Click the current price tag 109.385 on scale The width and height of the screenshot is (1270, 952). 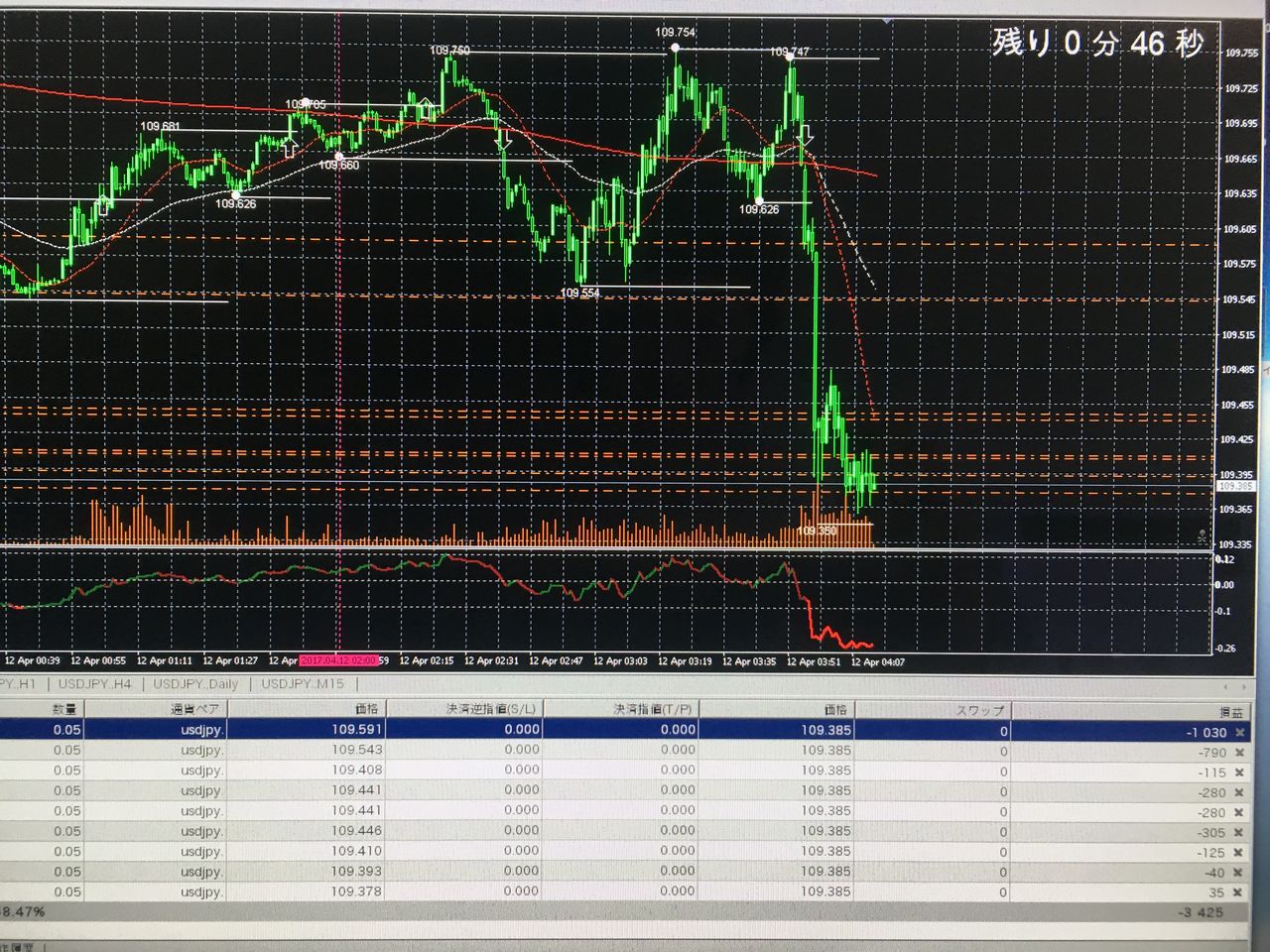click(1236, 486)
